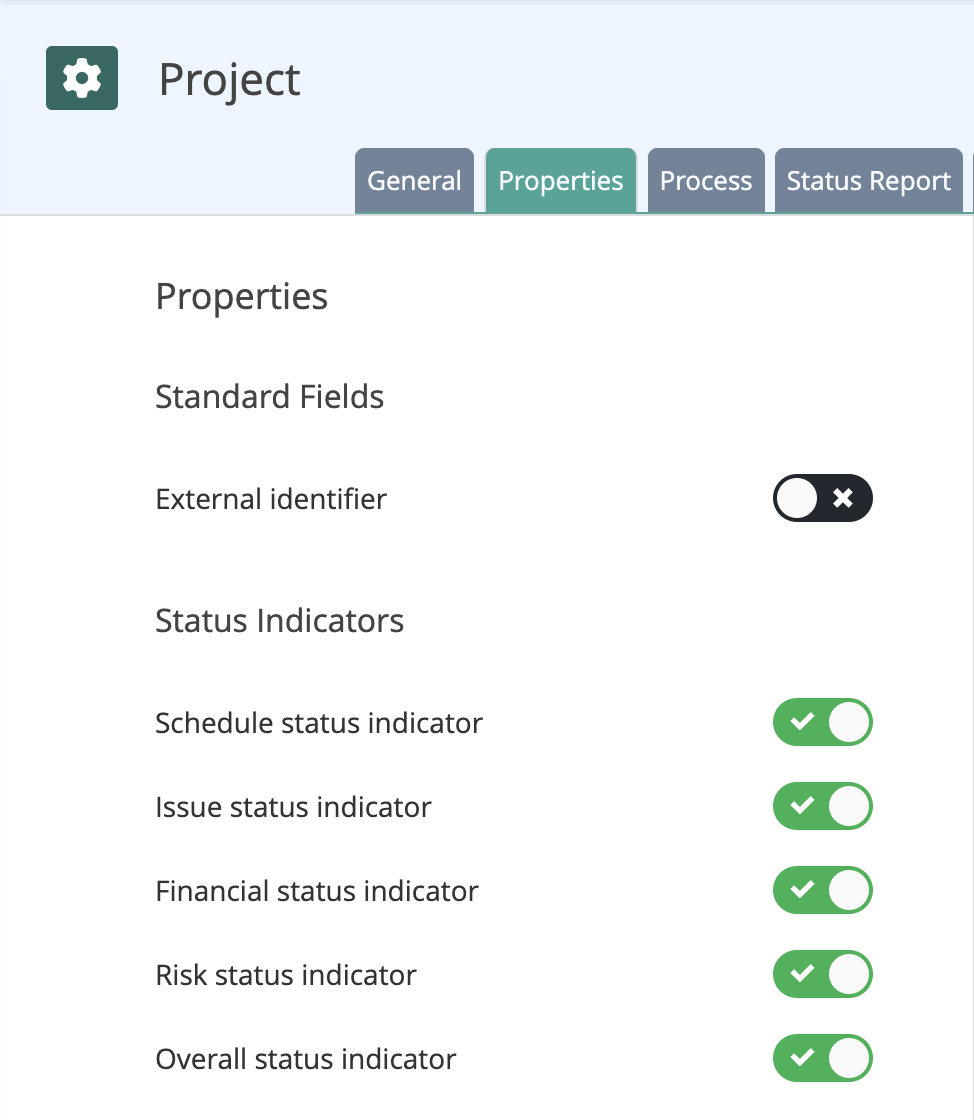Click the External identifier label
This screenshot has width=974, height=1120.
pyautogui.click(x=271, y=499)
